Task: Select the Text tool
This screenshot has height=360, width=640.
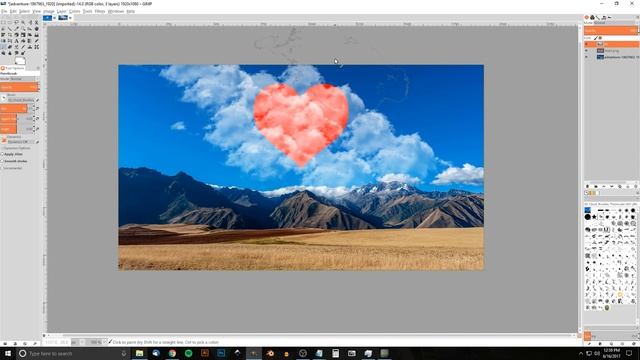Action: (16, 41)
